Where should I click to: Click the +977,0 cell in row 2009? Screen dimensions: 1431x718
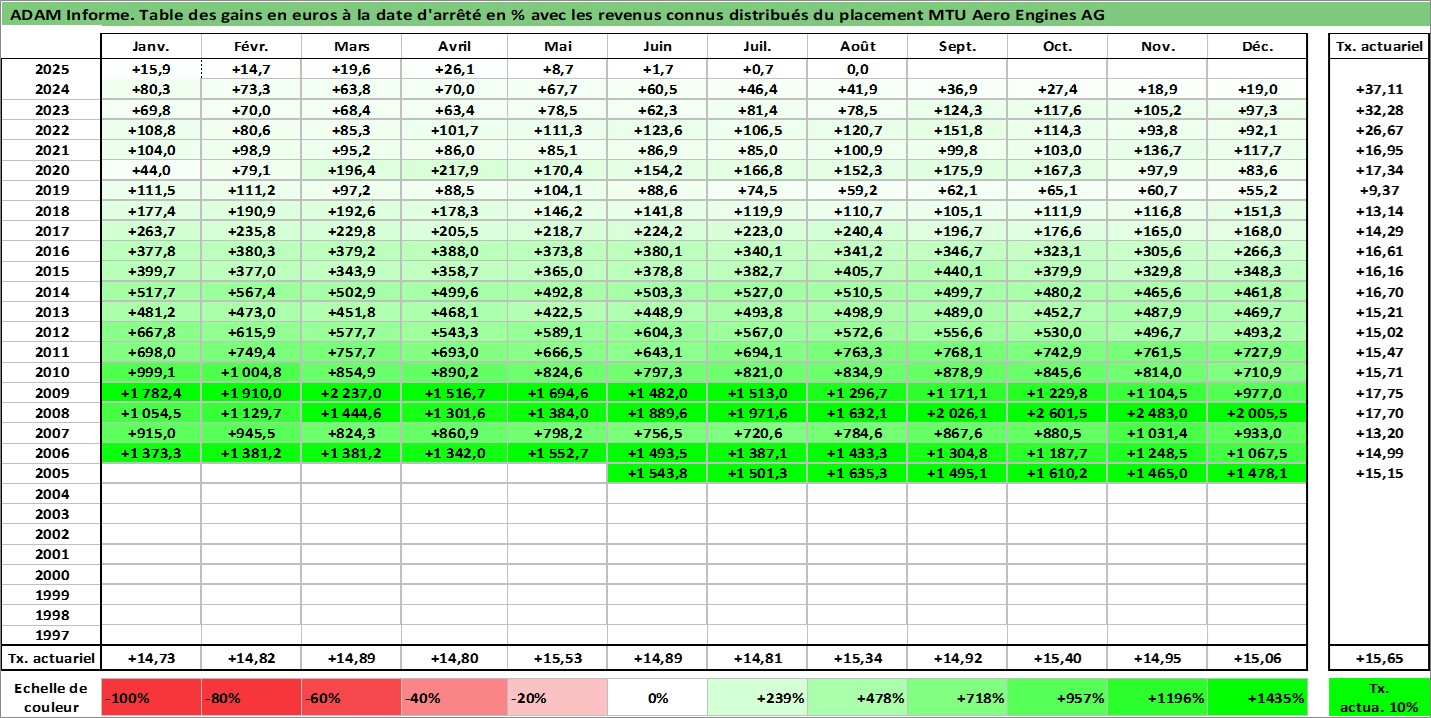tap(1257, 393)
